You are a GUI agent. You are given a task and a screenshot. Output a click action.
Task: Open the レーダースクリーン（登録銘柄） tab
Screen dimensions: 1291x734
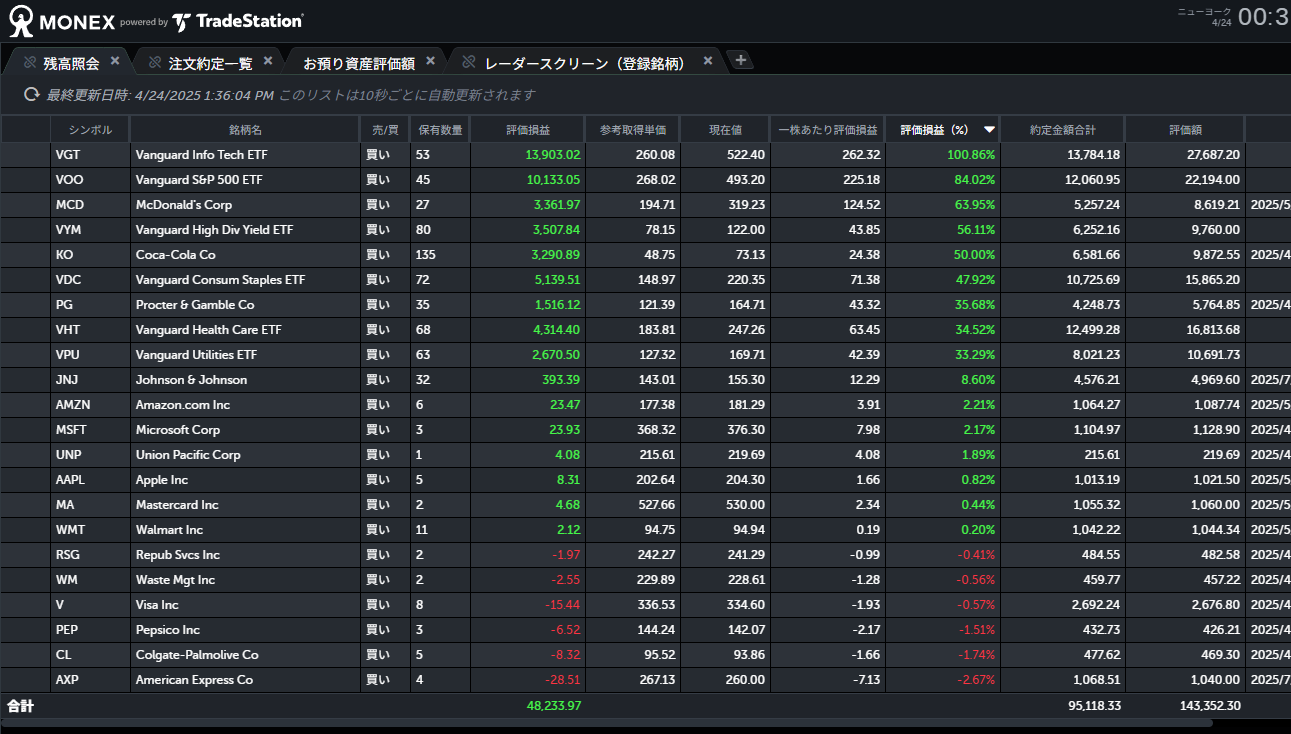click(x=586, y=63)
